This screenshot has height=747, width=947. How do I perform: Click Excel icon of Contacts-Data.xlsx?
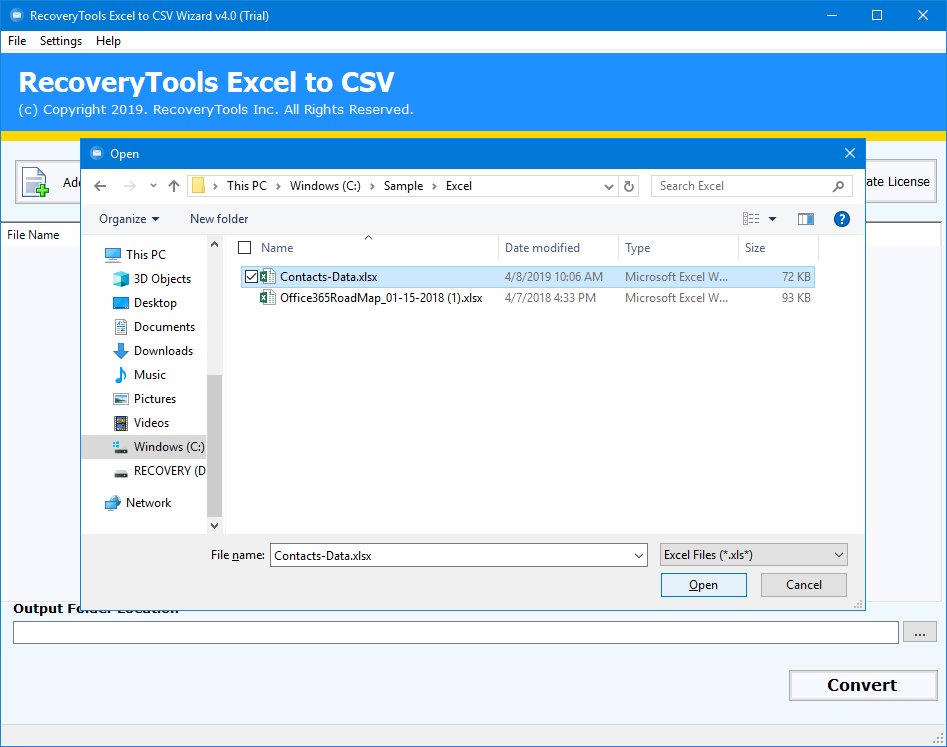click(x=268, y=277)
